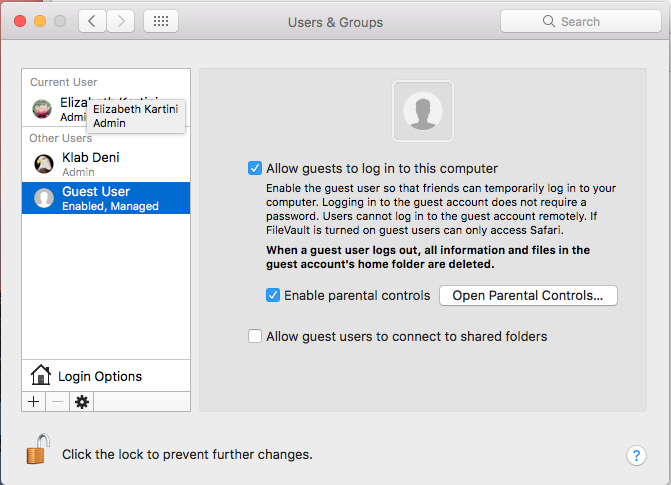
Task: Click the Klab Deni avatar icon
Action: click(x=44, y=164)
